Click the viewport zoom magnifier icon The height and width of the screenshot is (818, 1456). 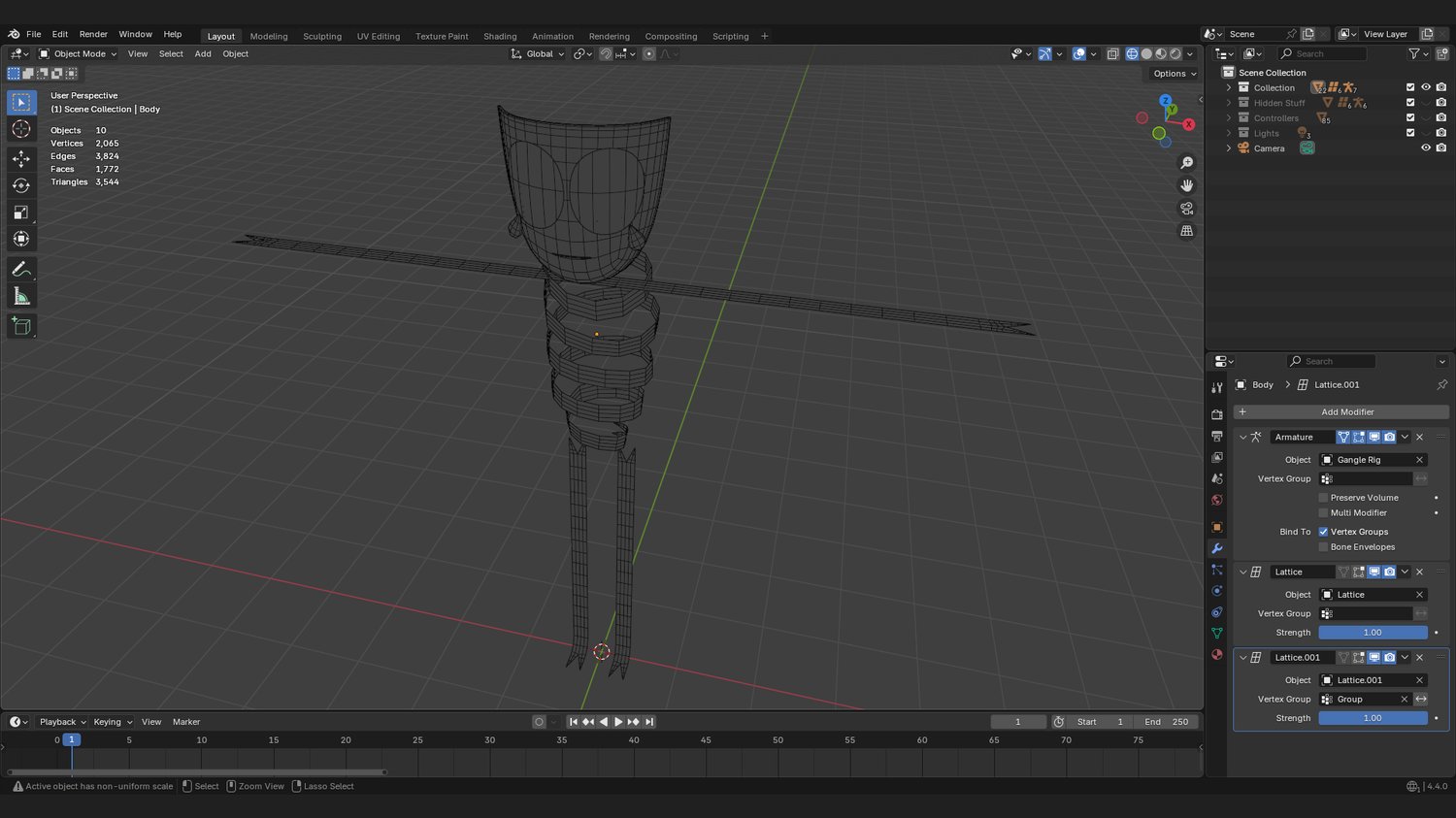[x=1186, y=163]
